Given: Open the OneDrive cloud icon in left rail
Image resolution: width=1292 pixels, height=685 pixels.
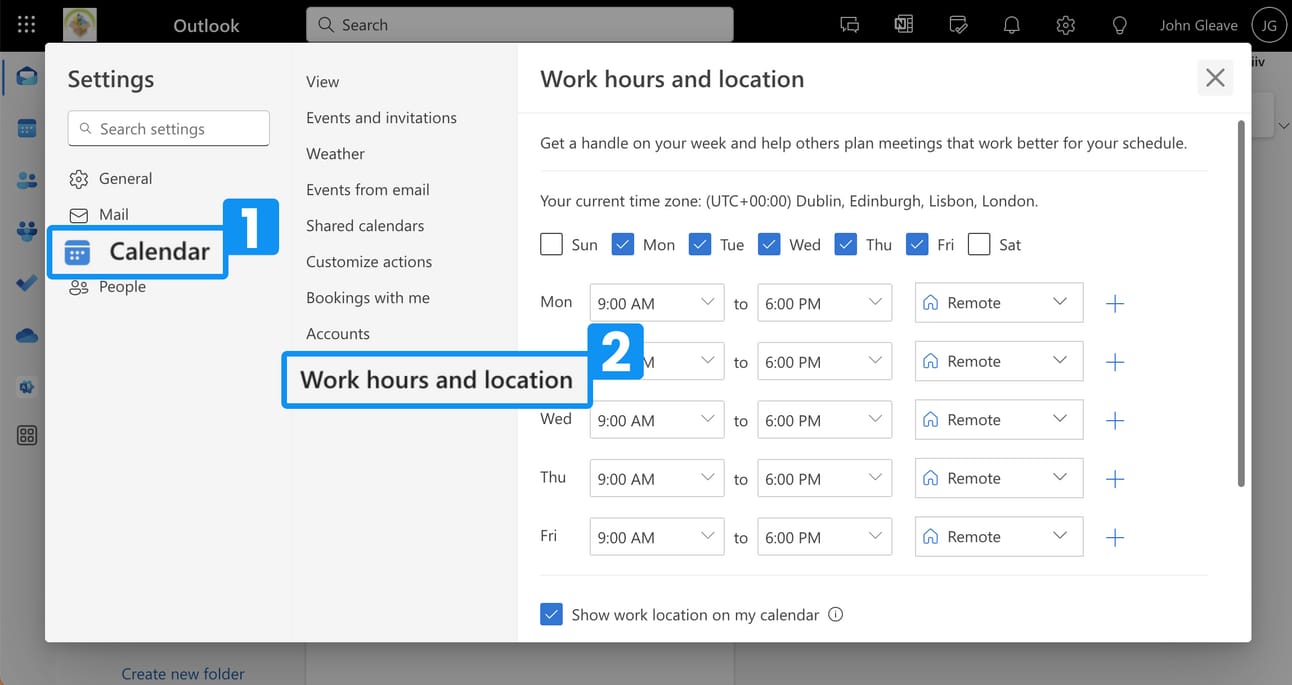Looking at the screenshot, I should tap(27, 336).
